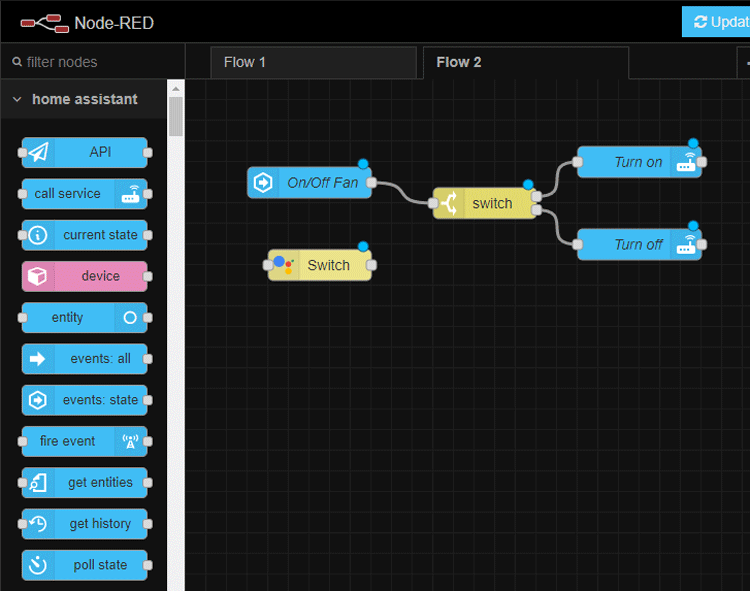Click the Google Assistant icon on Switch node
The width and height of the screenshot is (750, 591).
(x=283, y=265)
